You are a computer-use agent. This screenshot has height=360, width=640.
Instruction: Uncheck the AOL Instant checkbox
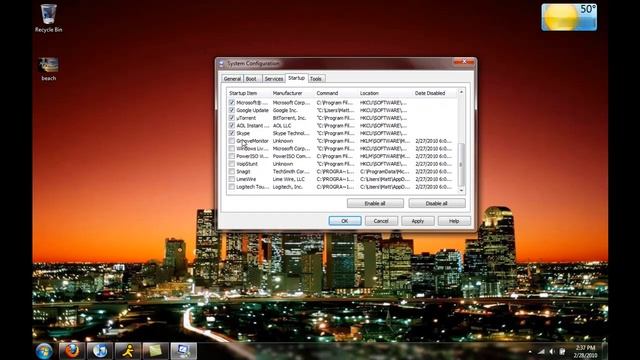coord(231,126)
